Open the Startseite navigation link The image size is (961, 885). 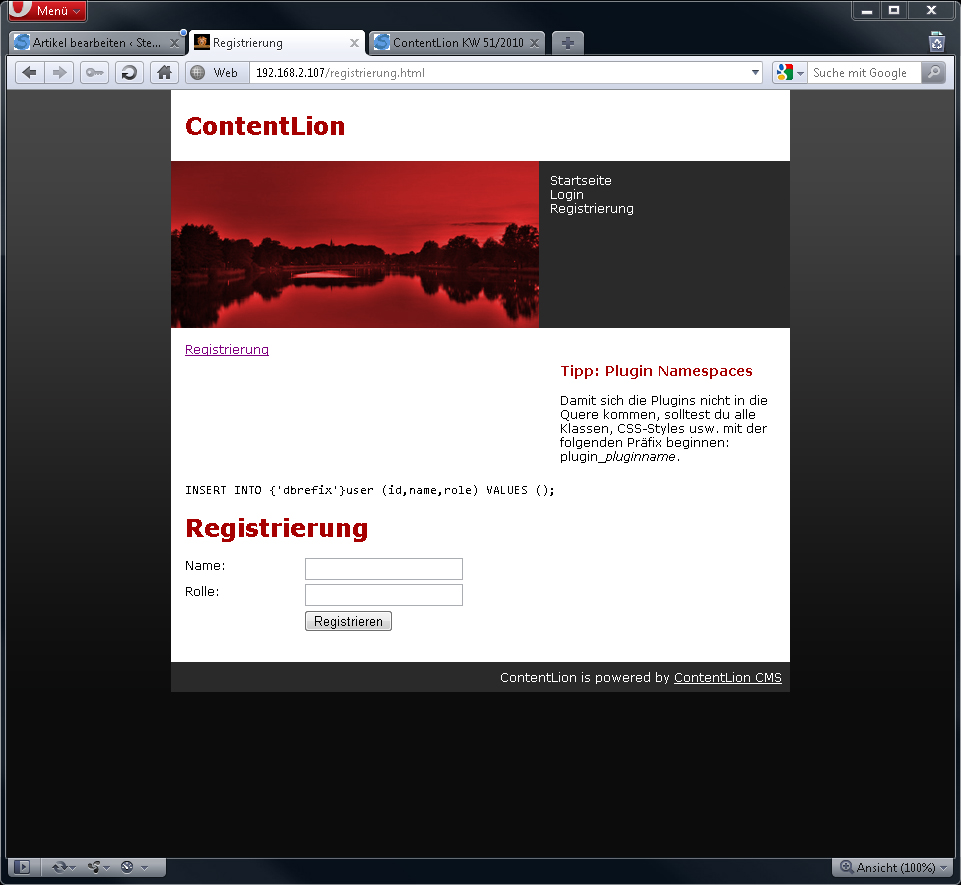click(x=580, y=181)
